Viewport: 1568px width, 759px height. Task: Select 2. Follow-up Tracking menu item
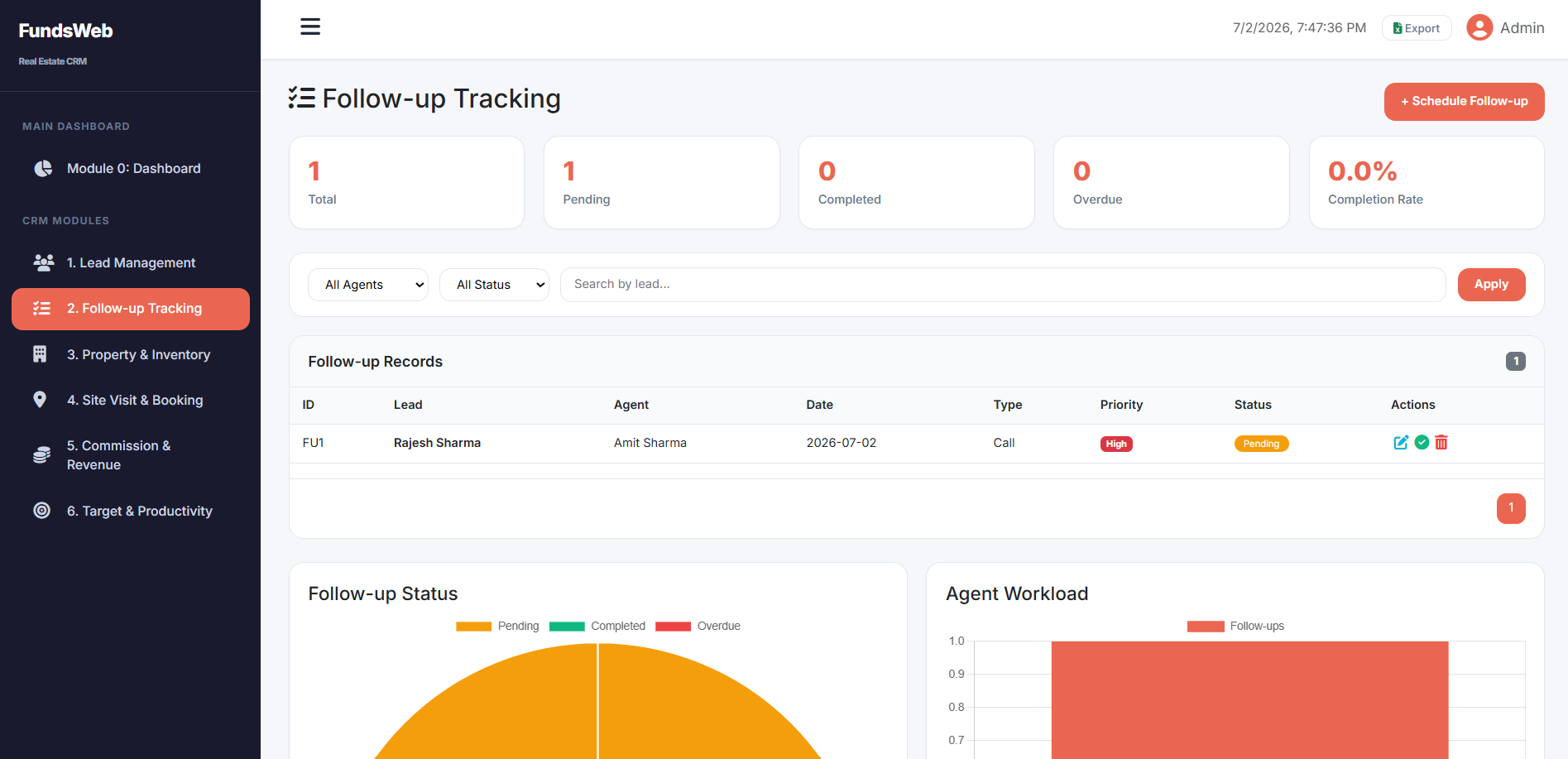pyautogui.click(x=131, y=309)
